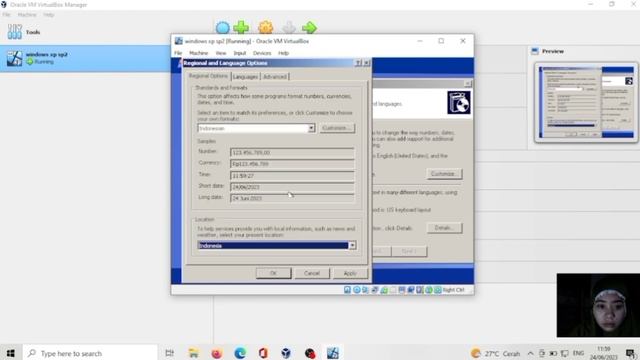Click the Type here to search box
Viewport: 640px width, 360px height.
click(90, 353)
